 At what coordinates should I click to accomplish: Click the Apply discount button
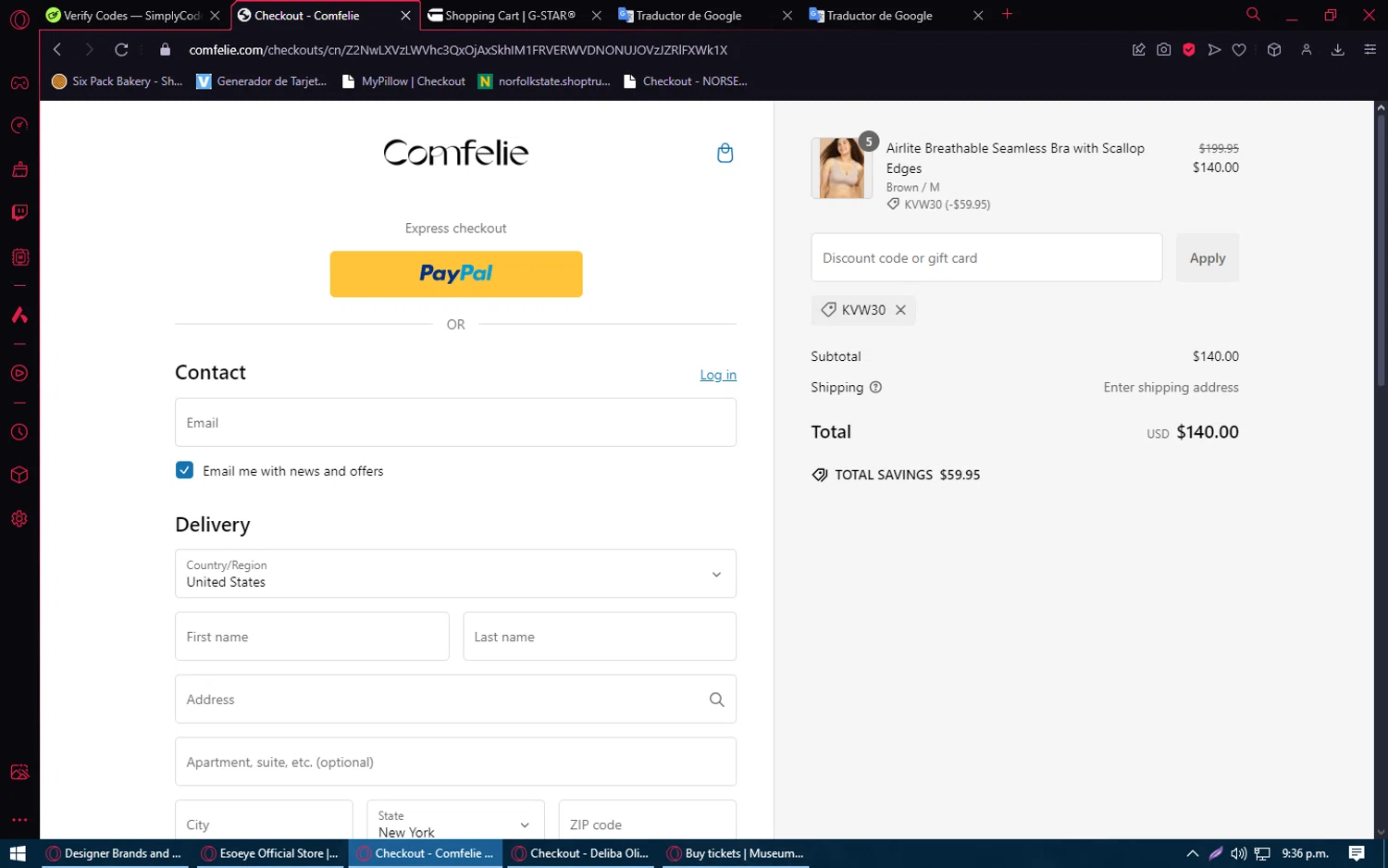tap(1208, 258)
